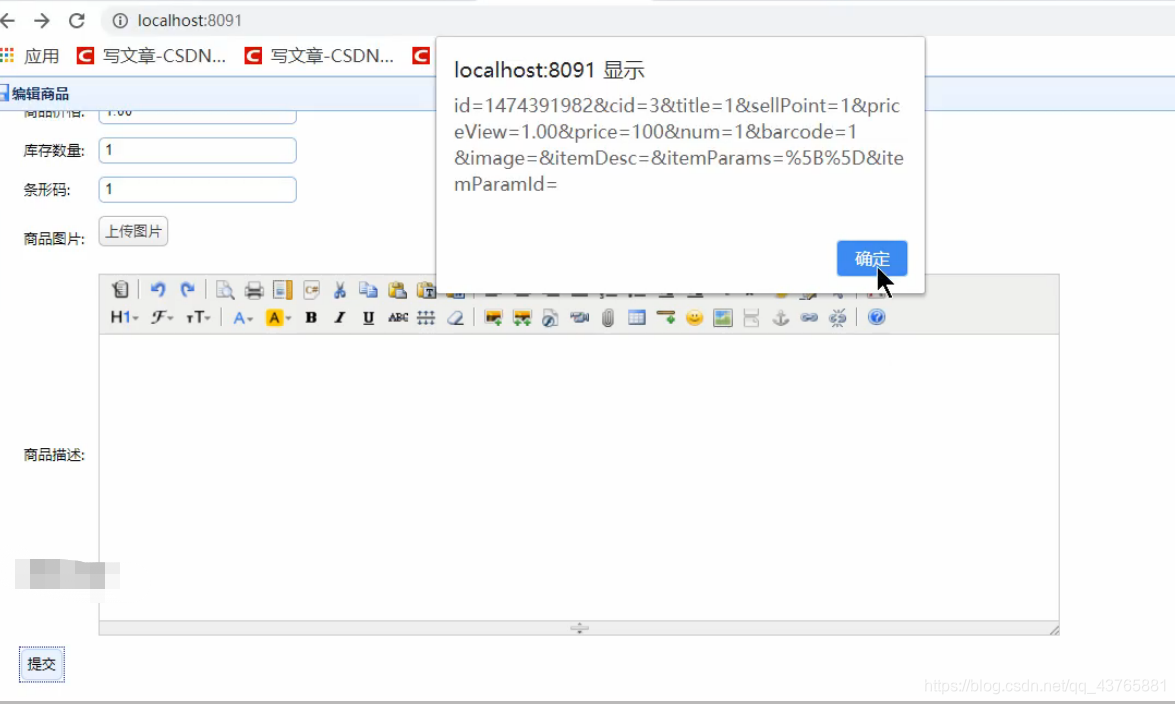The width and height of the screenshot is (1175, 704).
Task: Open the yellow text background color picker
Action: pos(278,318)
